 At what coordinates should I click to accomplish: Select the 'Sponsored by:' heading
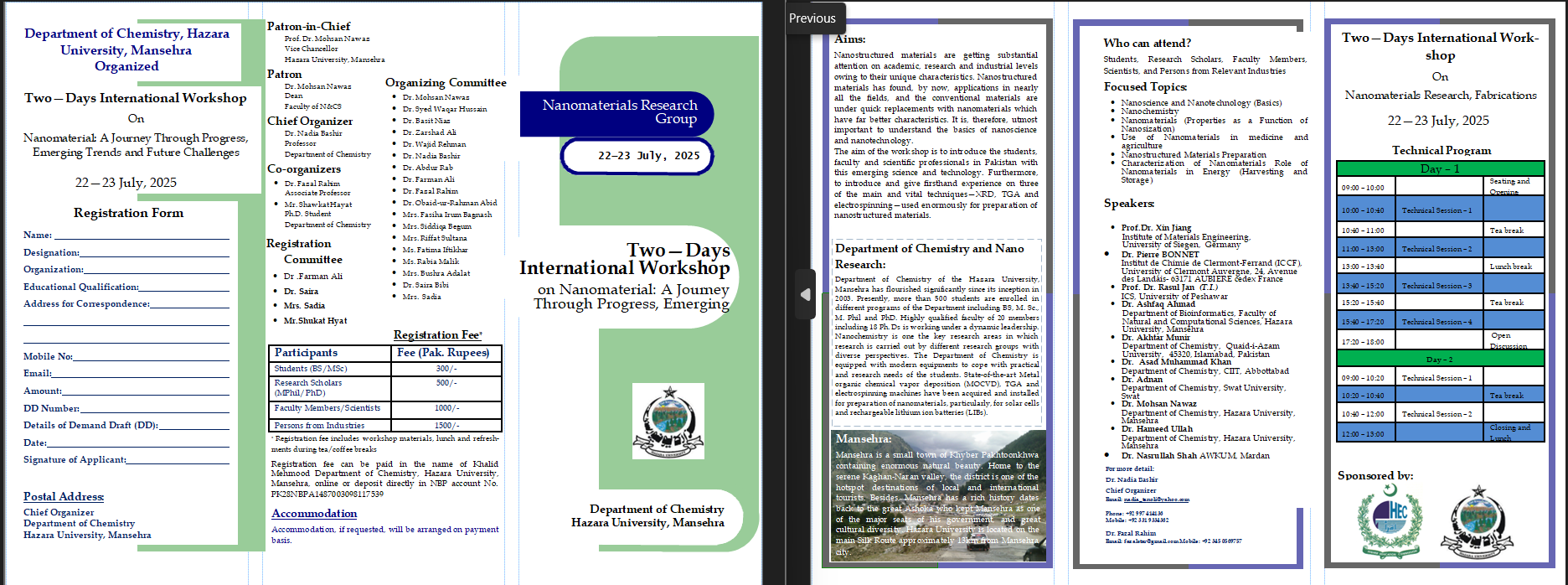(x=1375, y=476)
